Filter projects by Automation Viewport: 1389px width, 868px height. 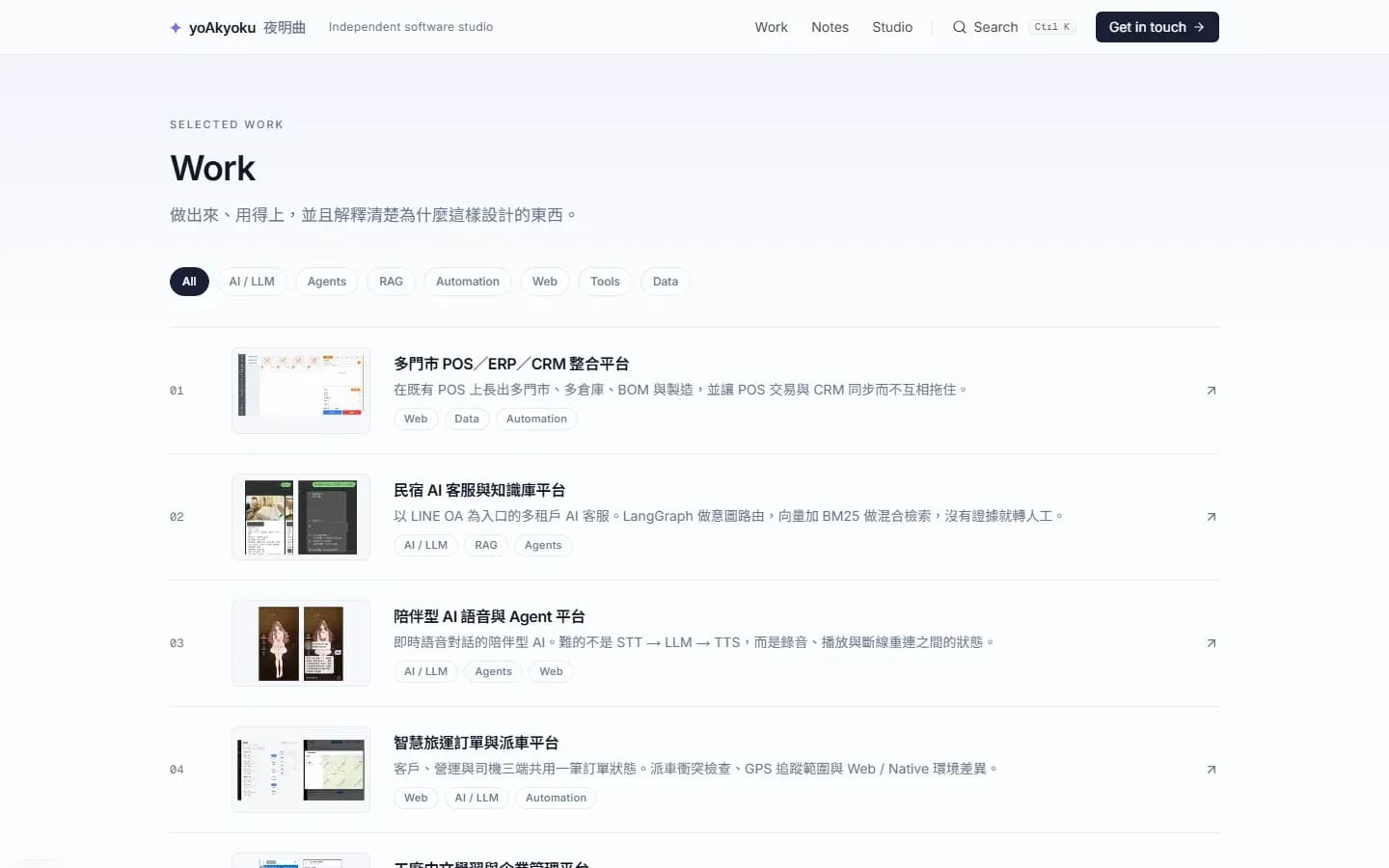pos(468,282)
